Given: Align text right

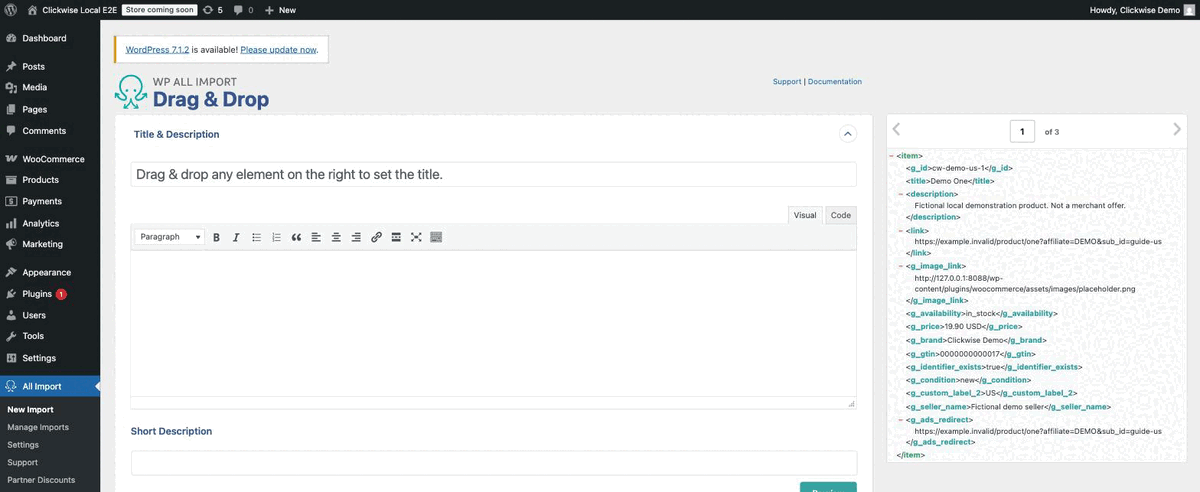Looking at the screenshot, I should pos(356,237).
